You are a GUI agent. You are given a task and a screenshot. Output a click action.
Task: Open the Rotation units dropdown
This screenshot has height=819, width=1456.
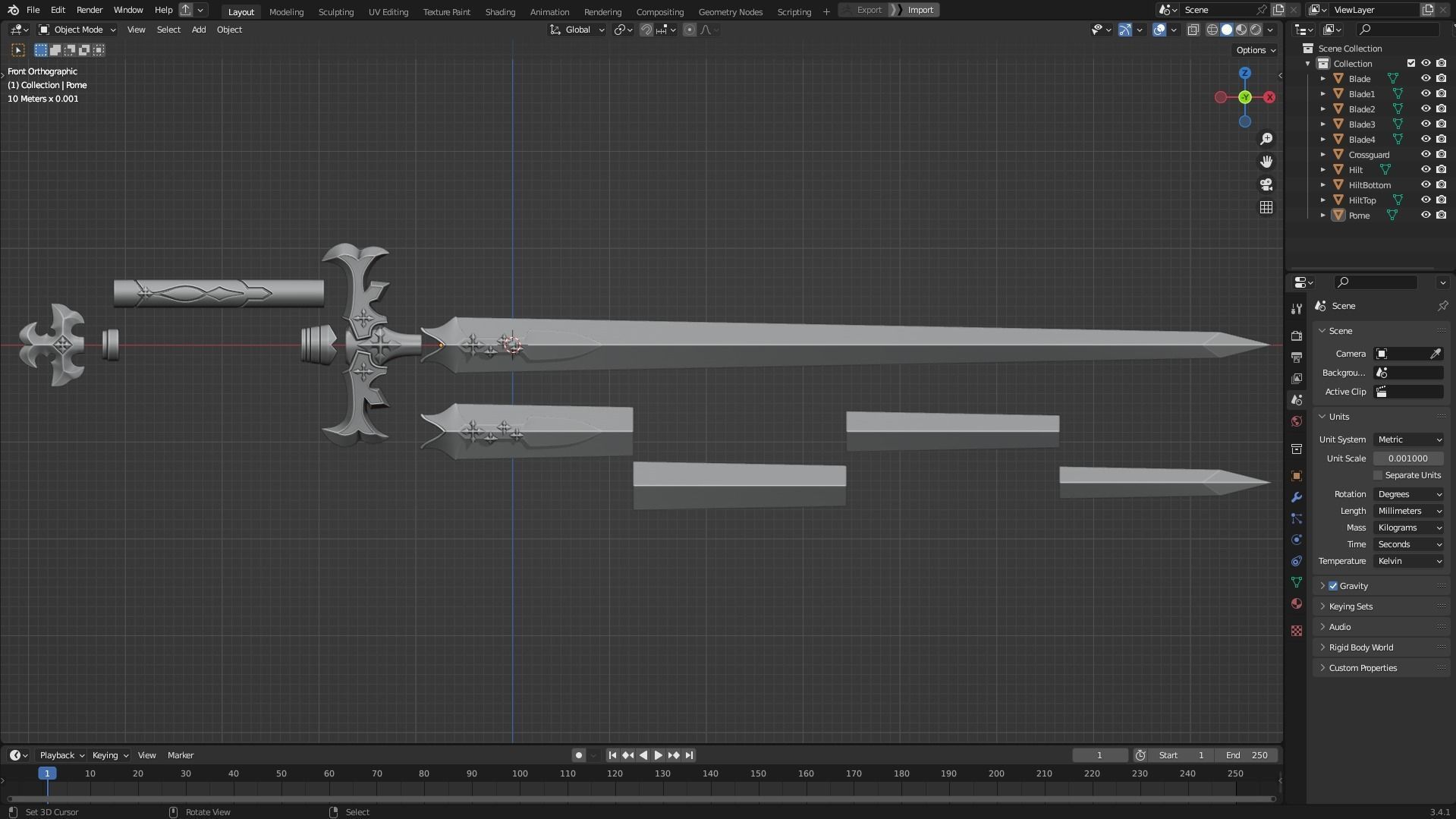coord(1408,494)
